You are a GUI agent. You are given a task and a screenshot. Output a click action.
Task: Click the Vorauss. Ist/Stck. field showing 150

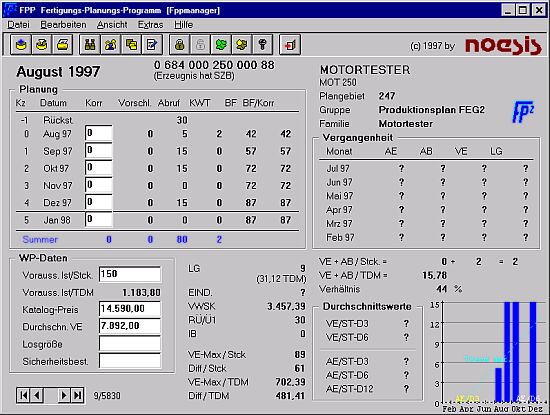[130, 274]
